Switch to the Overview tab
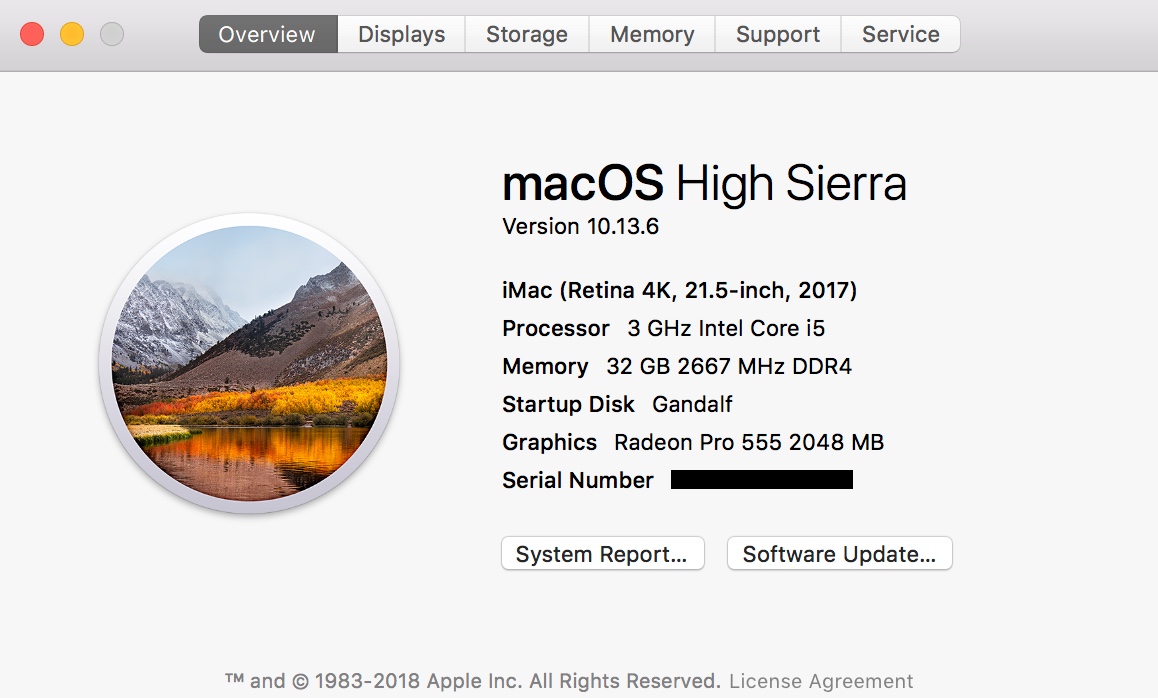1158x698 pixels. pos(267,34)
